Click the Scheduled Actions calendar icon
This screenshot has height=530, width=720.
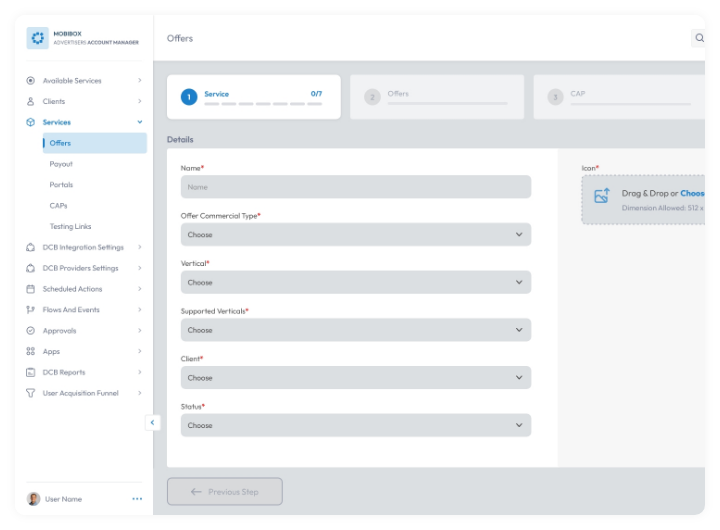pyautogui.click(x=30, y=289)
